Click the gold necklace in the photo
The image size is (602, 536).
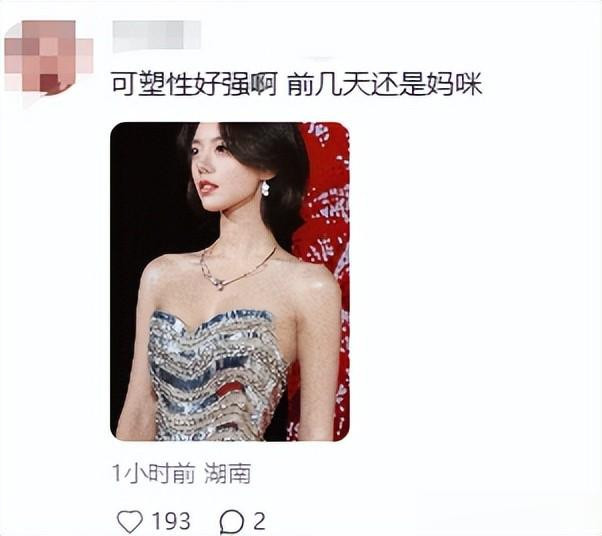234,269
